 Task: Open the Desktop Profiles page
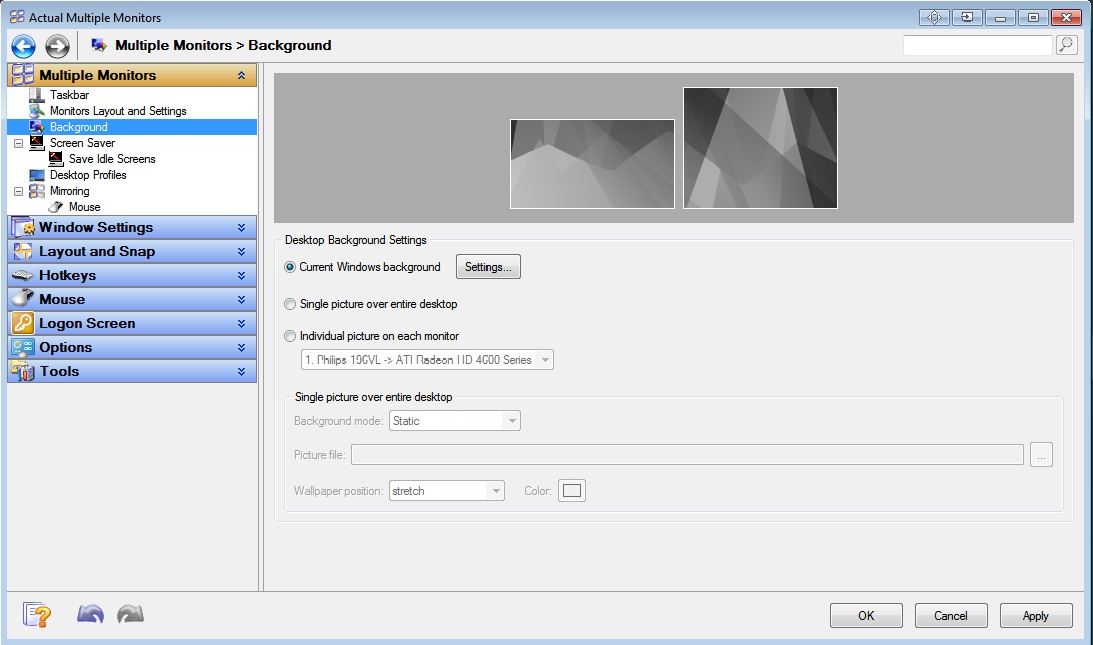click(x=88, y=175)
